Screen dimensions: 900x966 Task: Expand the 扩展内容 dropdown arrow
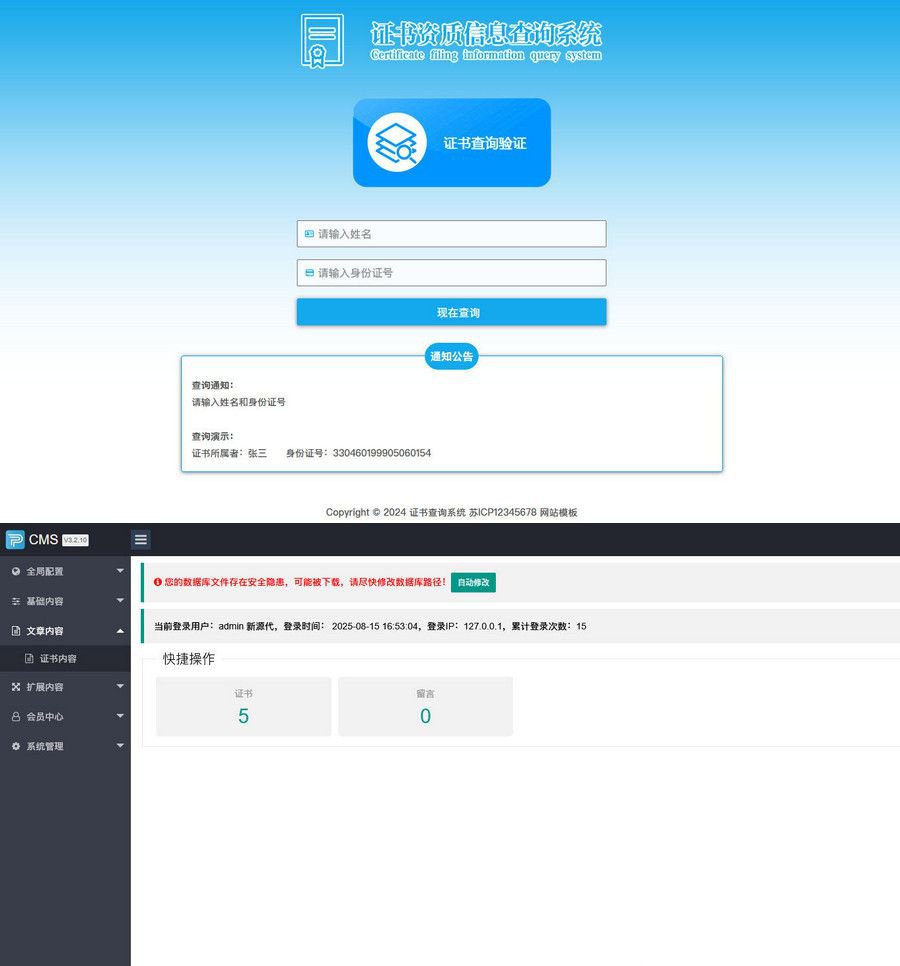point(120,687)
